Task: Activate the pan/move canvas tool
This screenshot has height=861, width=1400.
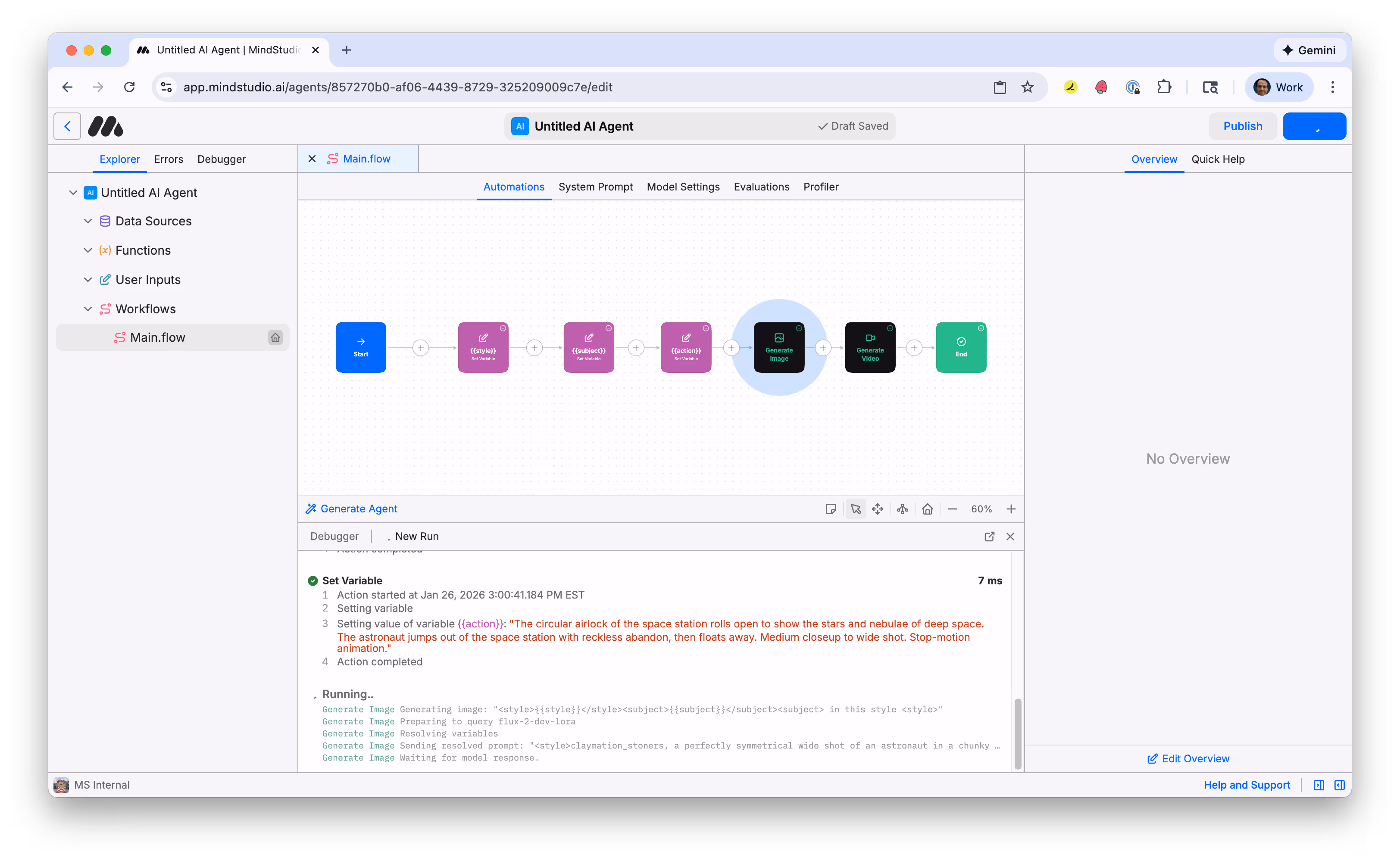Action: 878,508
